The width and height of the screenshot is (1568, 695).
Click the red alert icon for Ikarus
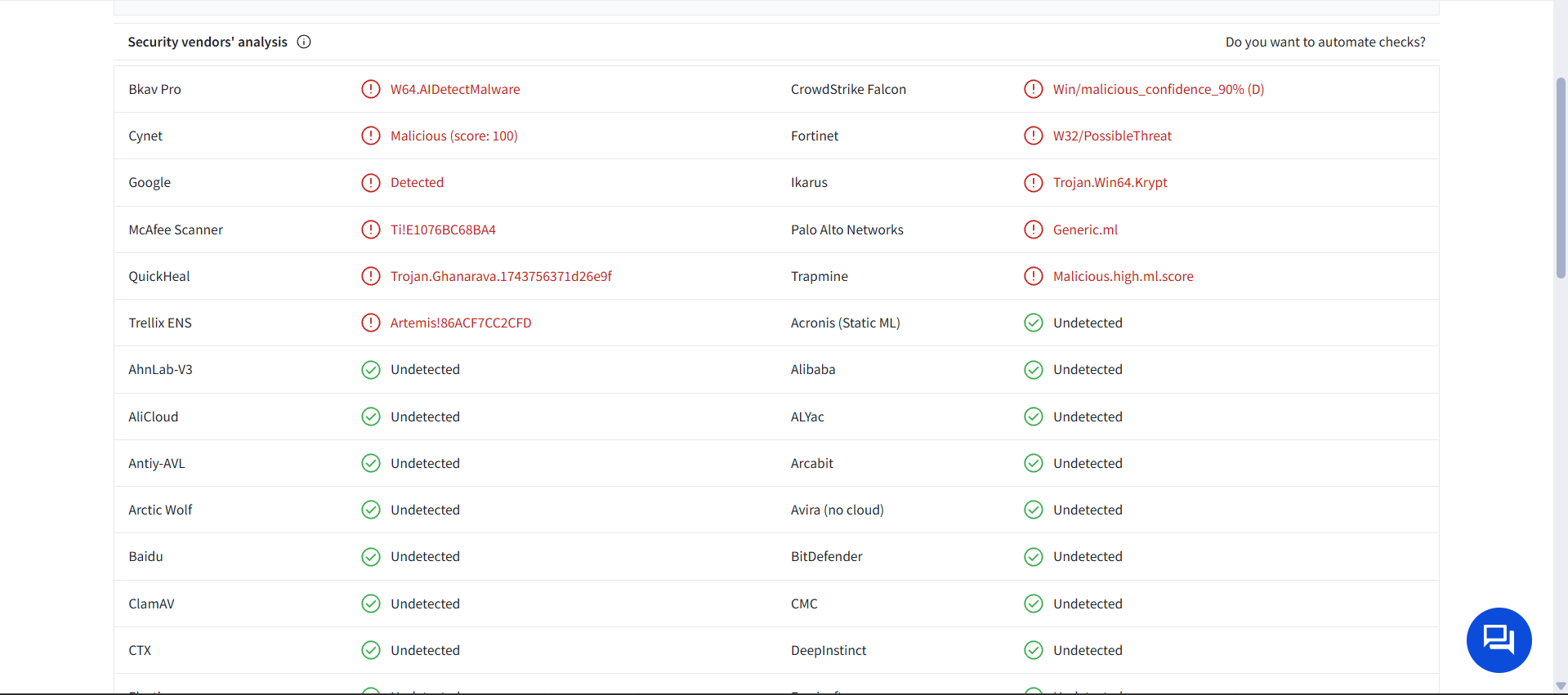click(x=1034, y=182)
